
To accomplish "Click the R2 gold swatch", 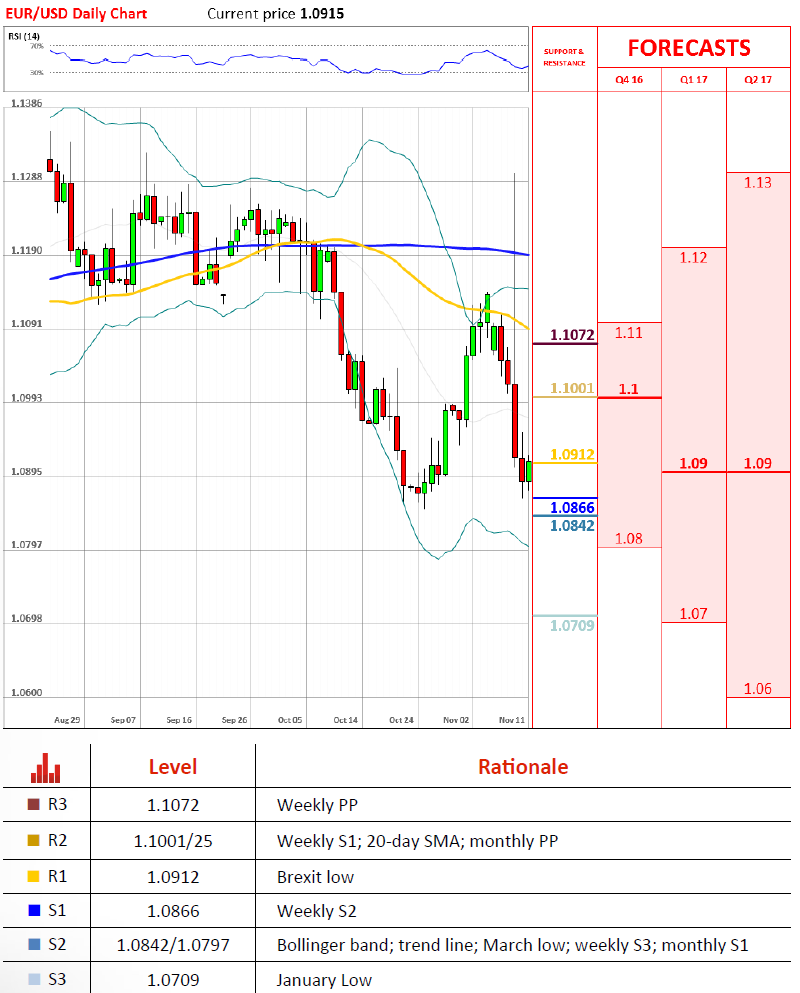I will pyautogui.click(x=34, y=840).
